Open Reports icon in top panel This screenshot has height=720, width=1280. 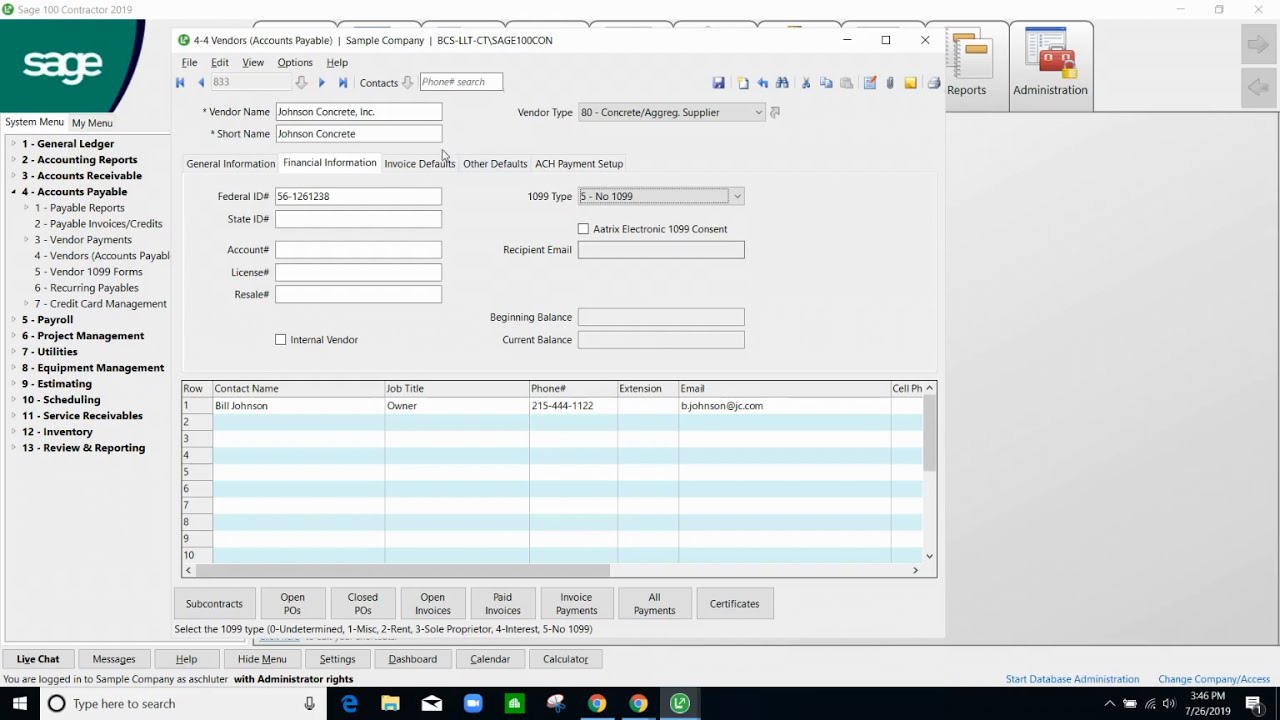(x=966, y=64)
